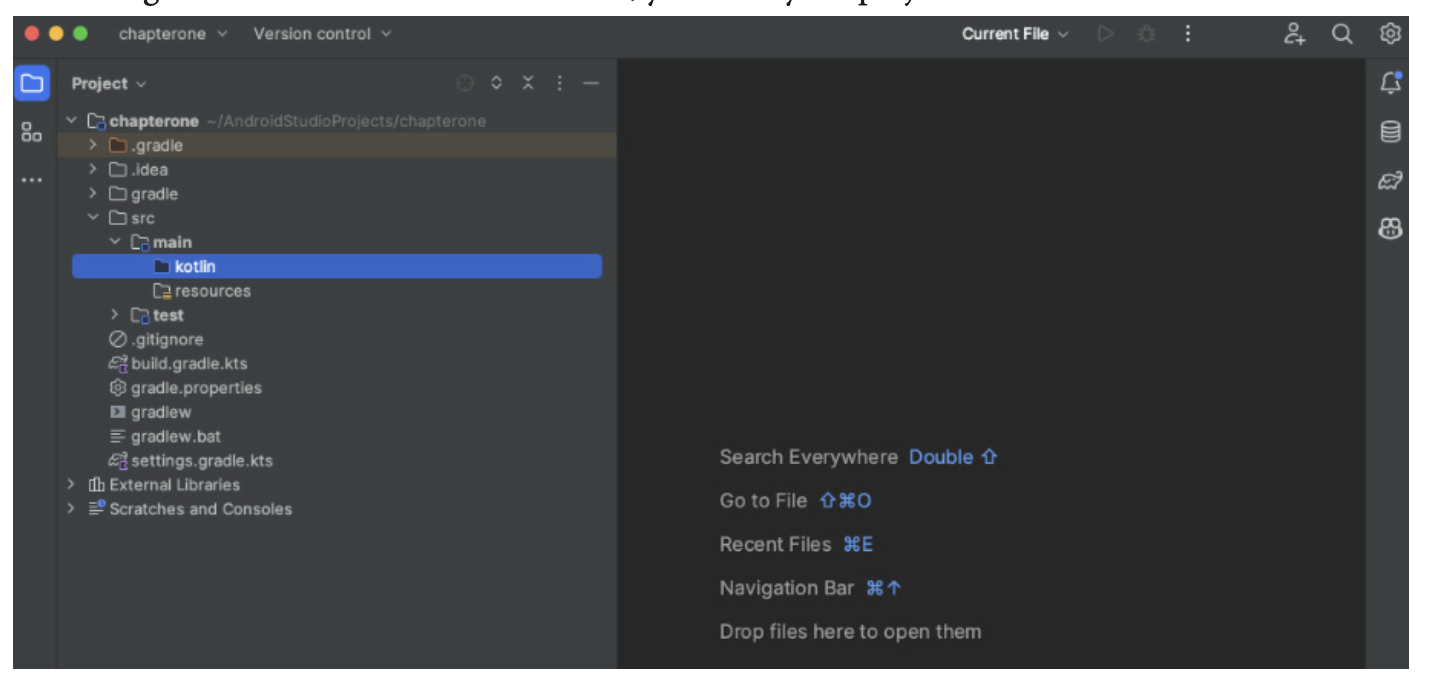Open the IDE settings gear icon

[1390, 34]
